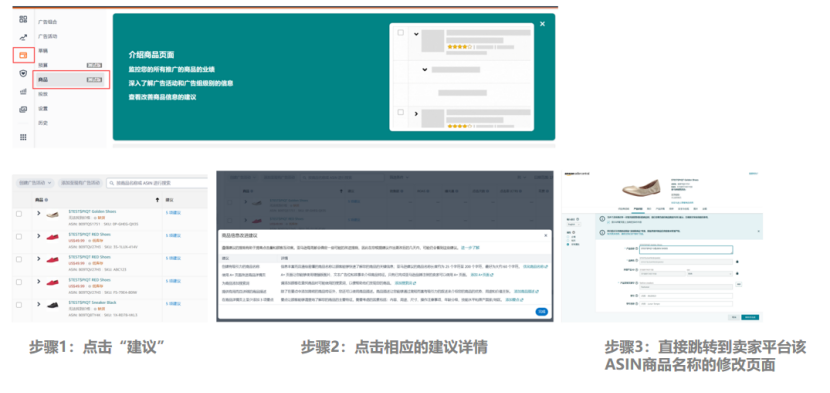Click the info icon beside 商品 header

point(46,200)
